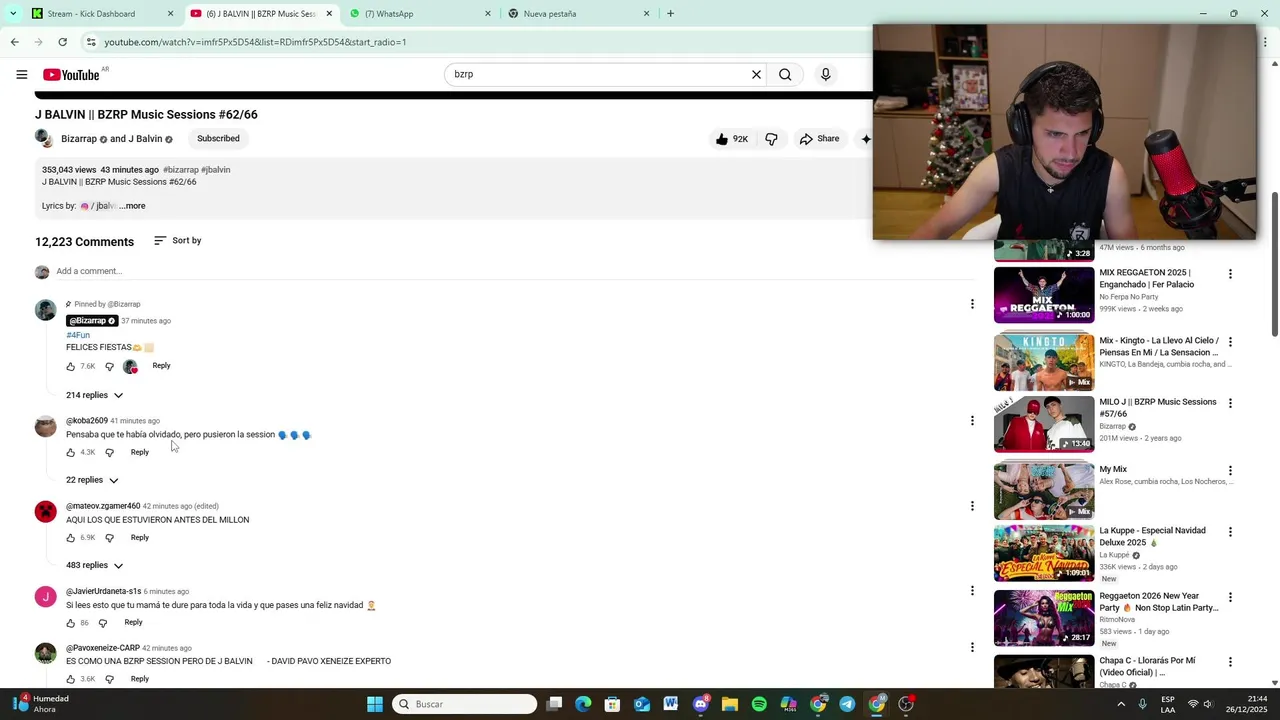Open the #4Fun hashtag link
Image resolution: width=1280 pixels, height=720 pixels.
pyautogui.click(x=78, y=335)
